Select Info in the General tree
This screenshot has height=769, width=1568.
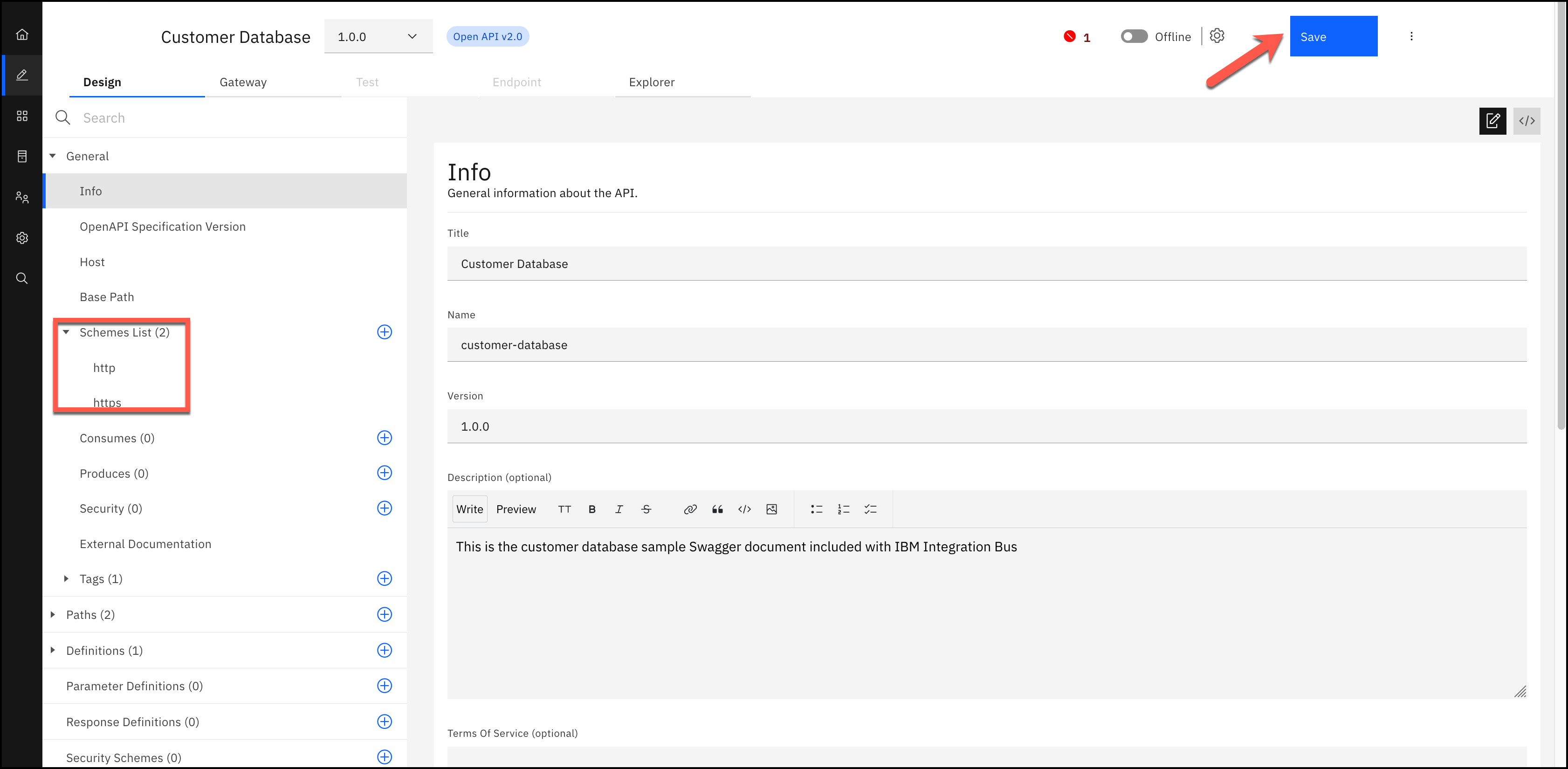[x=225, y=191]
